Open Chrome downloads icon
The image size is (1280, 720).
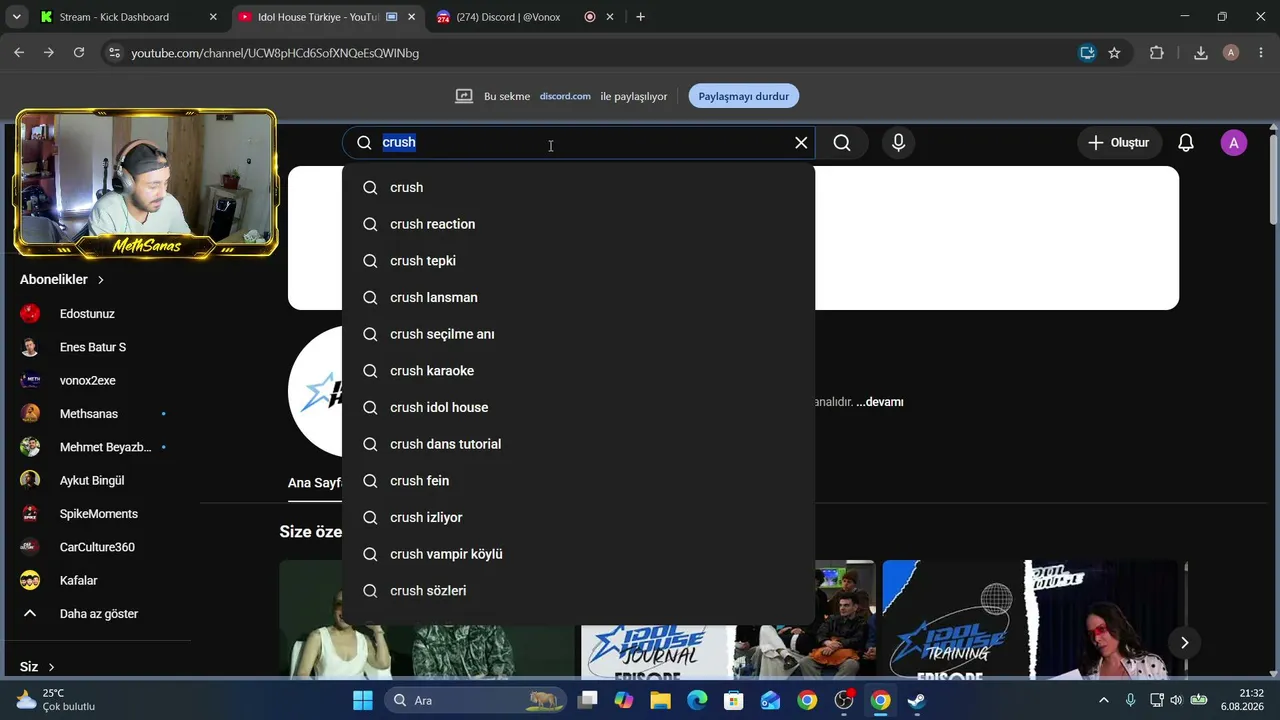click(1201, 53)
